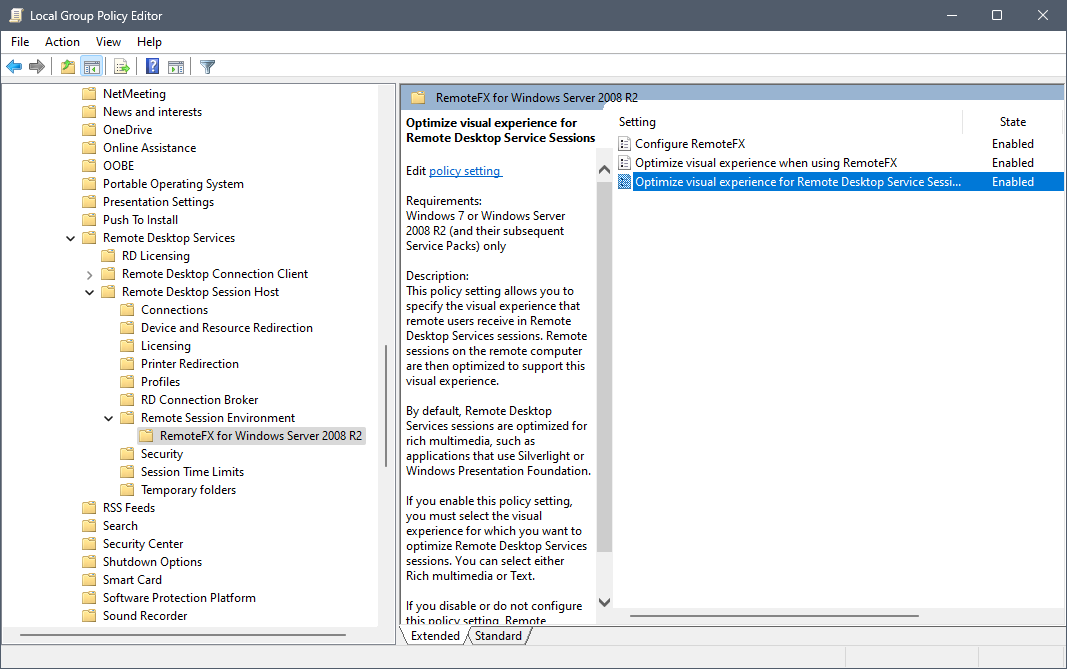Switch to the Standard tab
The image size is (1067, 669).
tap(498, 636)
